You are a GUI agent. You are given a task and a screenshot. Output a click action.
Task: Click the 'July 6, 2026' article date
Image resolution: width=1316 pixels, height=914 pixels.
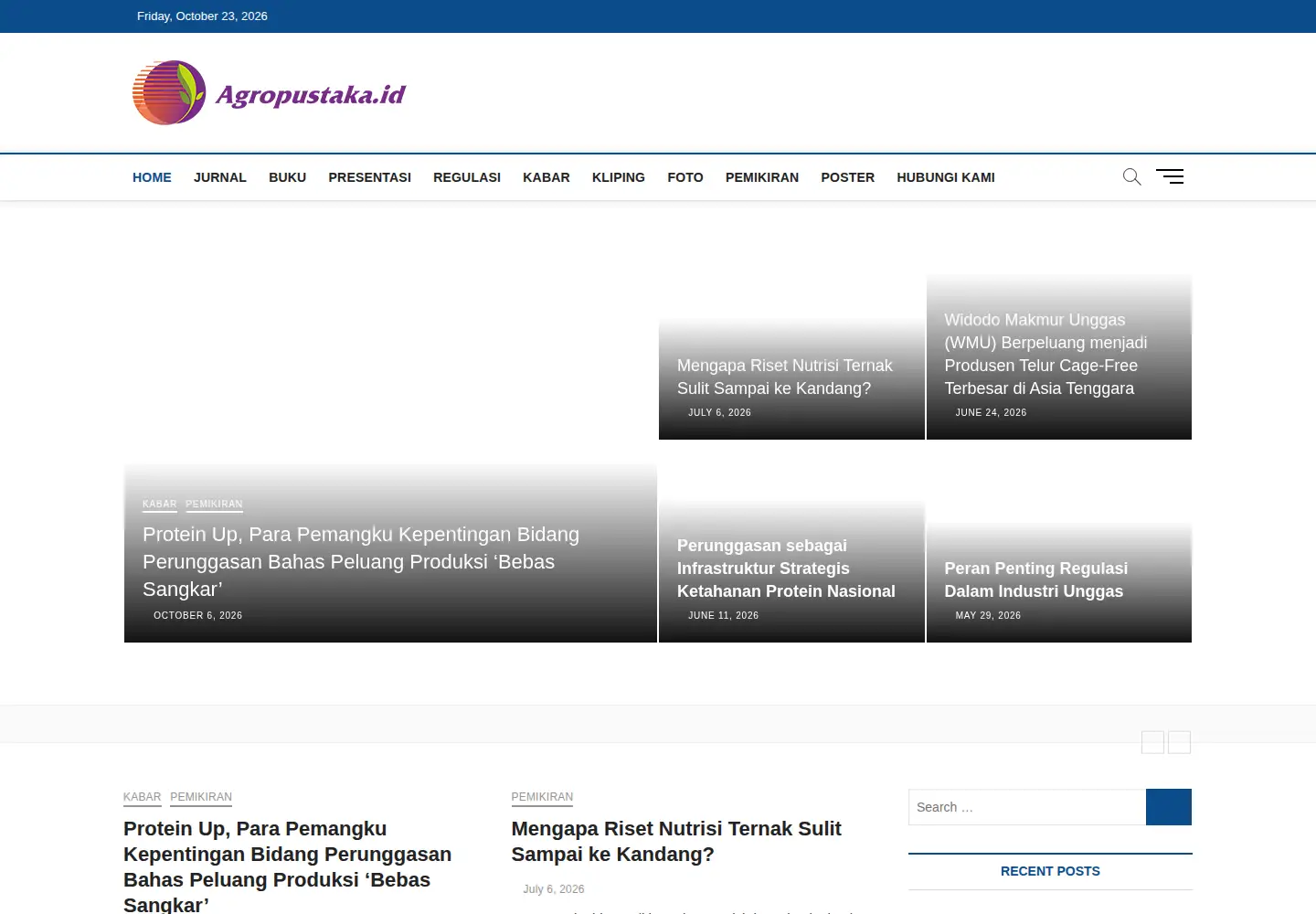tap(554, 889)
